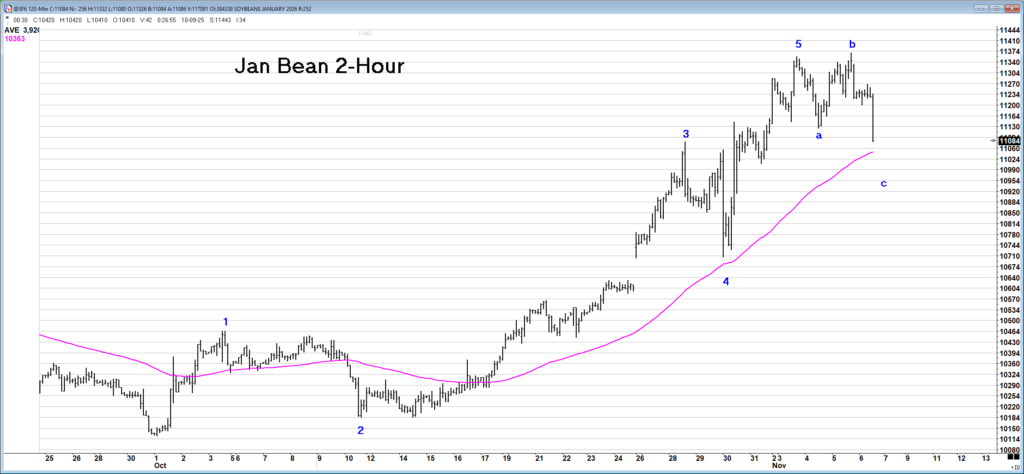The width and height of the screenshot is (1024, 474).
Task: Click the Jan Bean 2-Hour title text
Action: coord(320,67)
